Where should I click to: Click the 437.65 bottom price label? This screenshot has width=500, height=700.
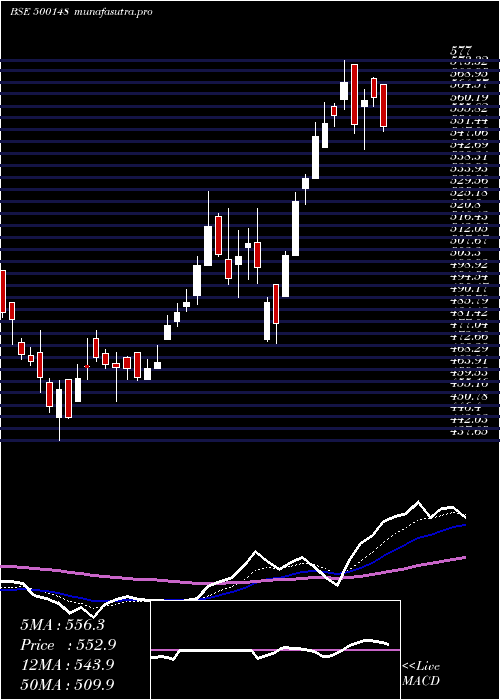coord(468,432)
